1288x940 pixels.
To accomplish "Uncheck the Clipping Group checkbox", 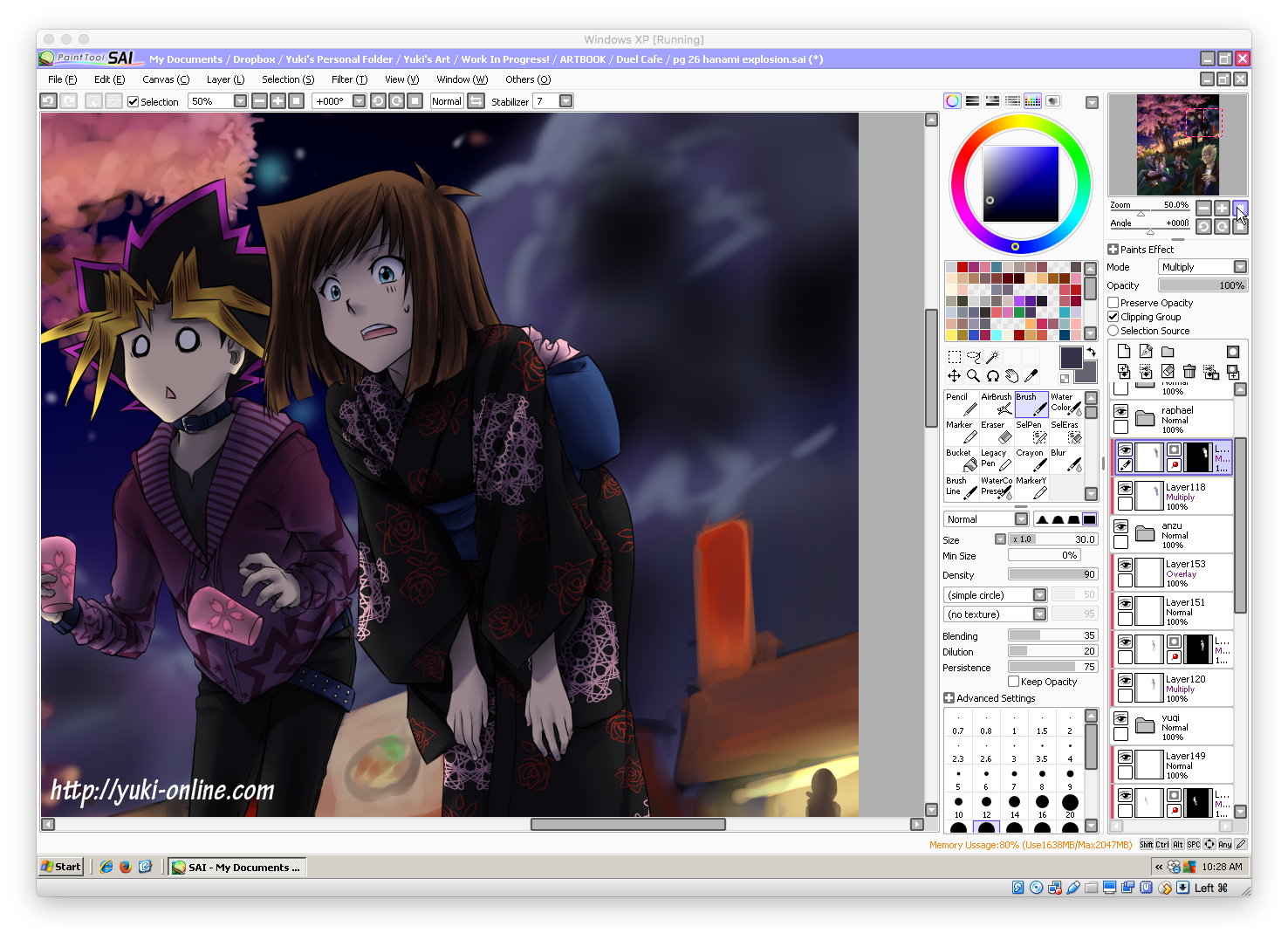I will (x=1113, y=317).
